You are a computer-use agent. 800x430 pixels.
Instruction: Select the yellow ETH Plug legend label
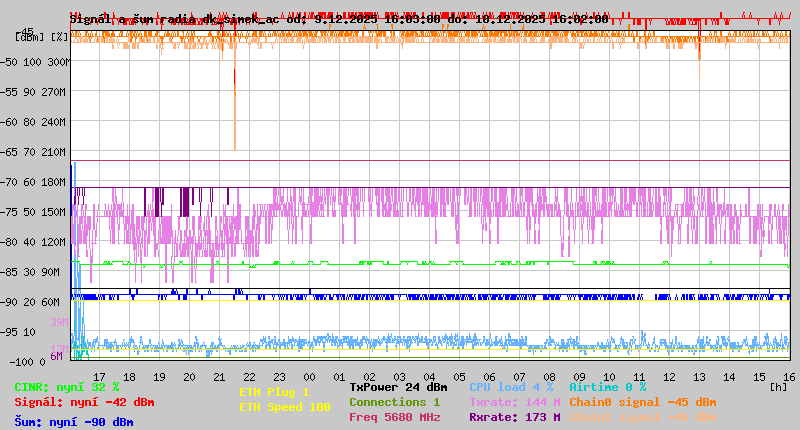274,392
